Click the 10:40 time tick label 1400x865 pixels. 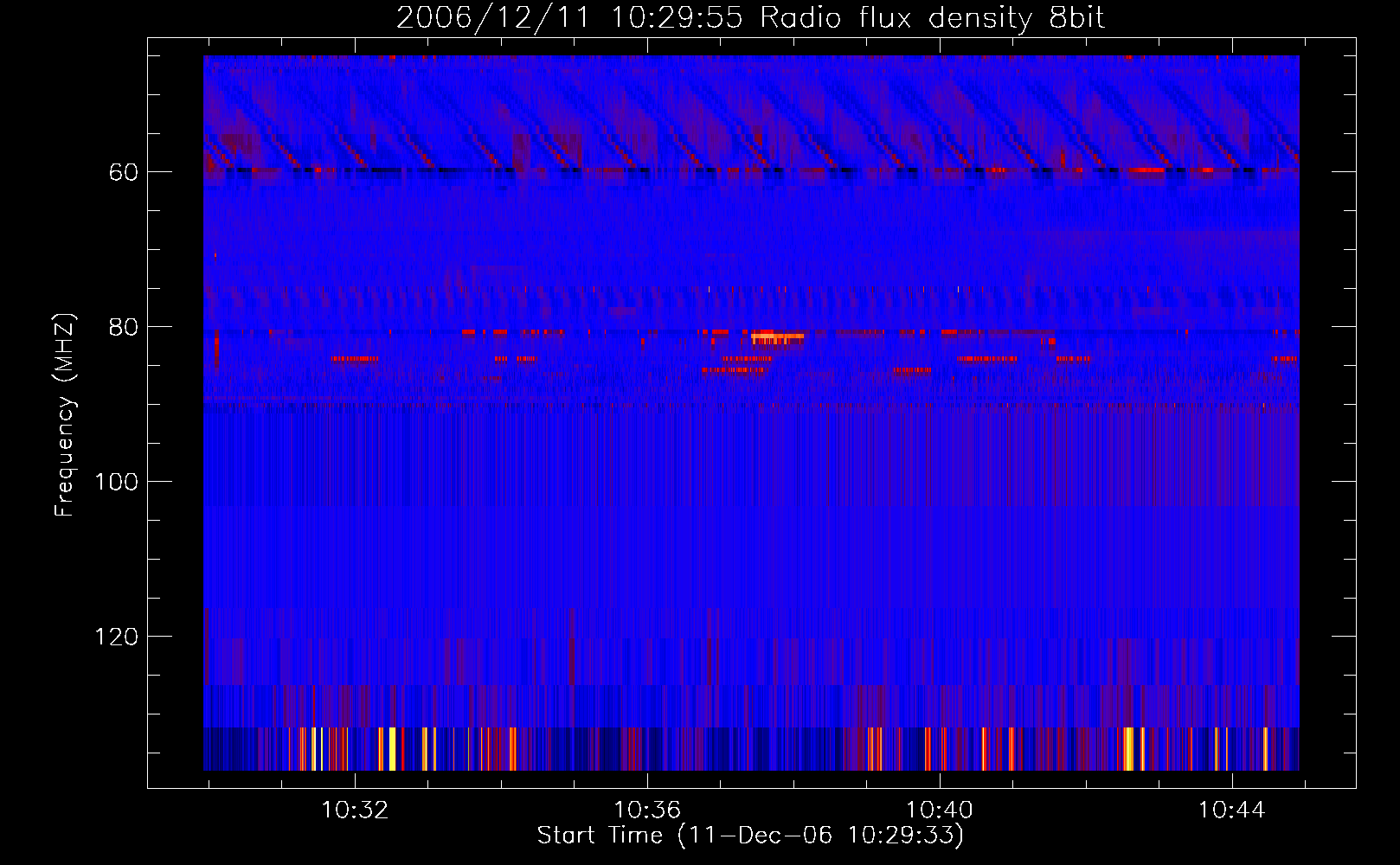coord(939,811)
